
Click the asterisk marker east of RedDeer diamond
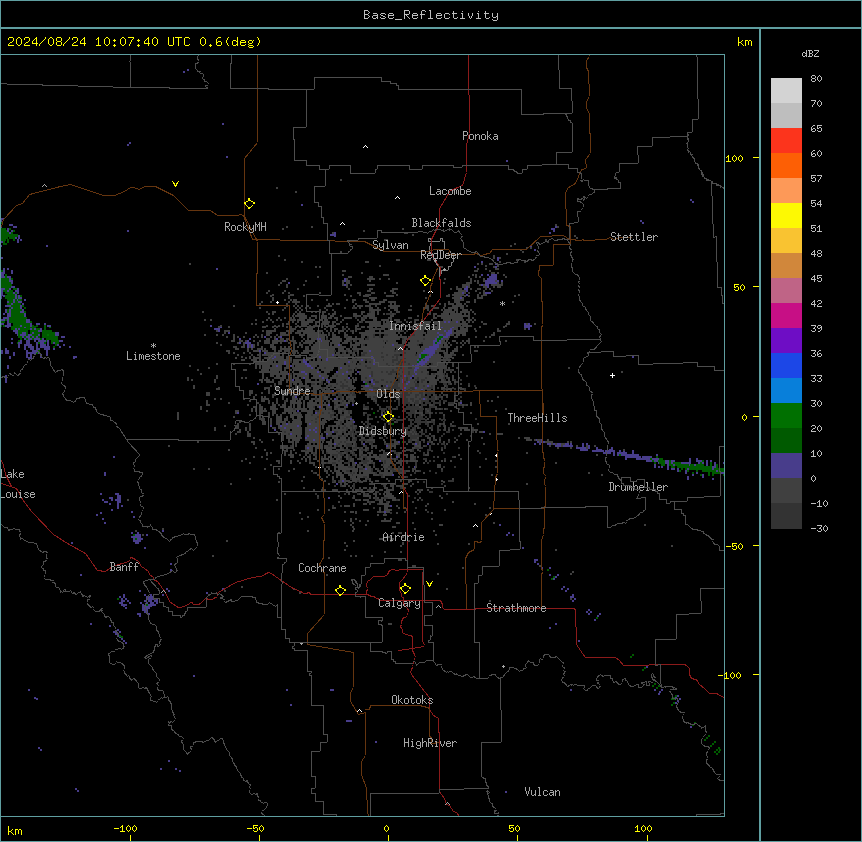pyautogui.click(x=502, y=303)
